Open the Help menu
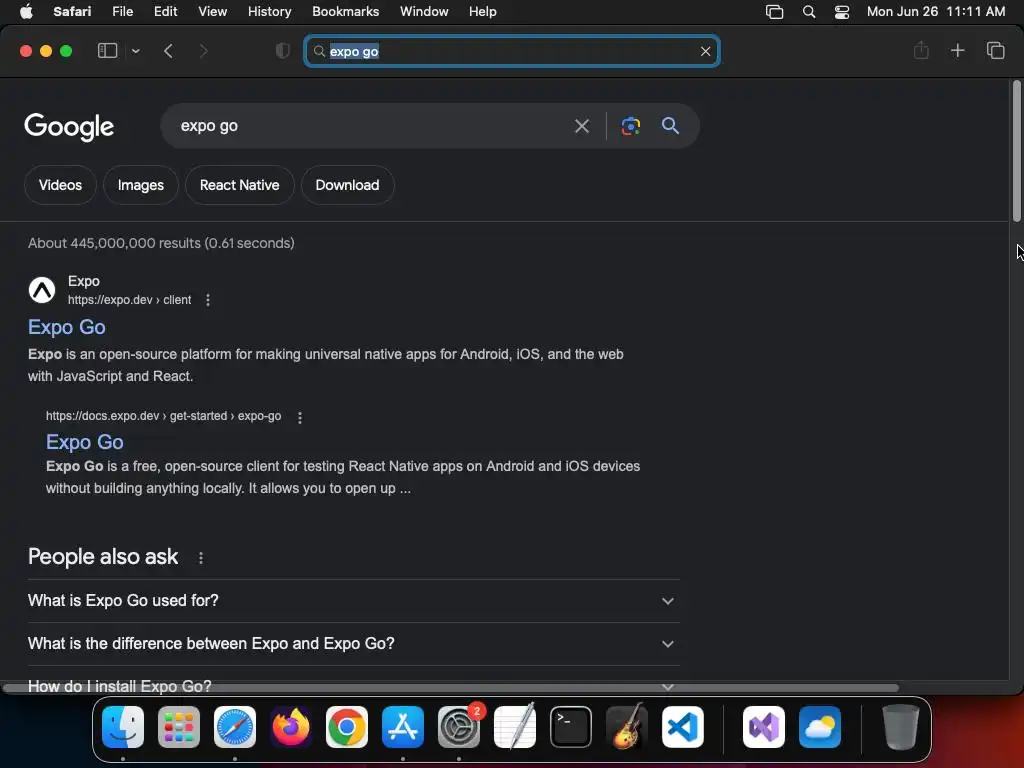Image resolution: width=1024 pixels, height=768 pixels. [x=483, y=11]
